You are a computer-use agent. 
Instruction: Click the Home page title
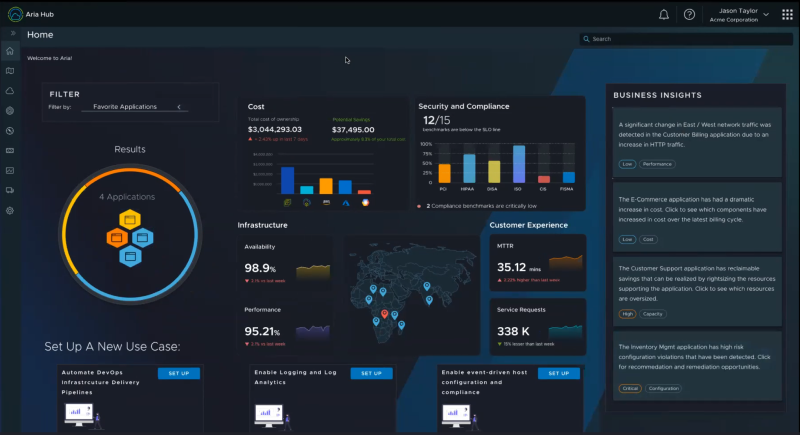pos(40,35)
